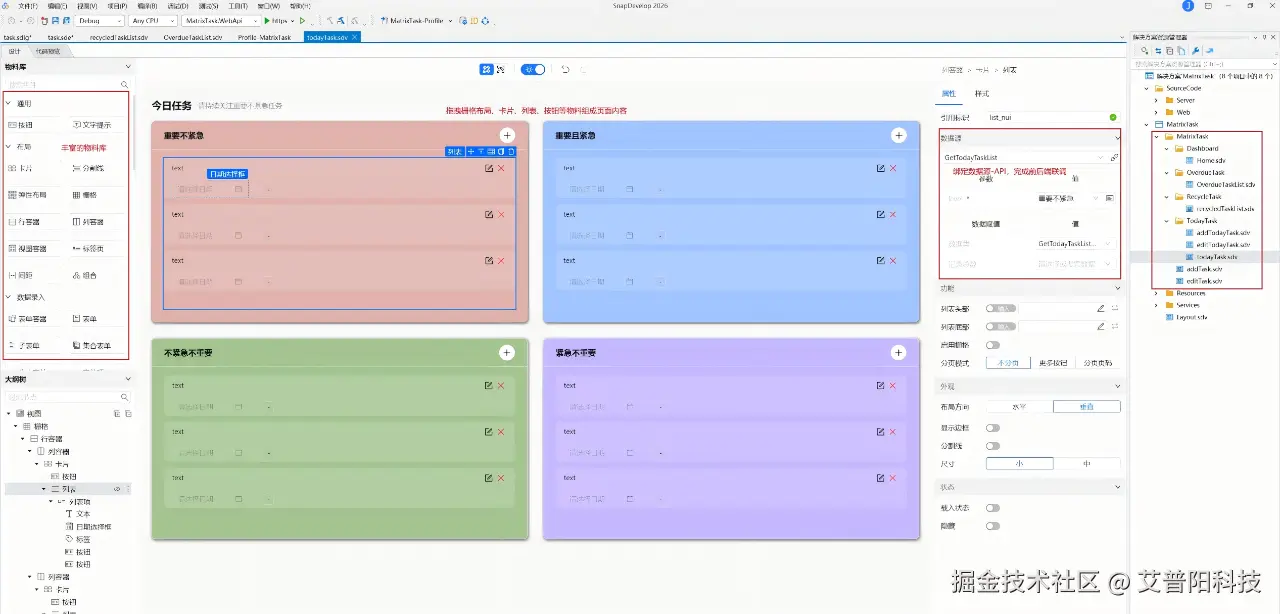The image size is (1280, 614).
Task: Click the save icon in the main toolbar
Action: 53,20
